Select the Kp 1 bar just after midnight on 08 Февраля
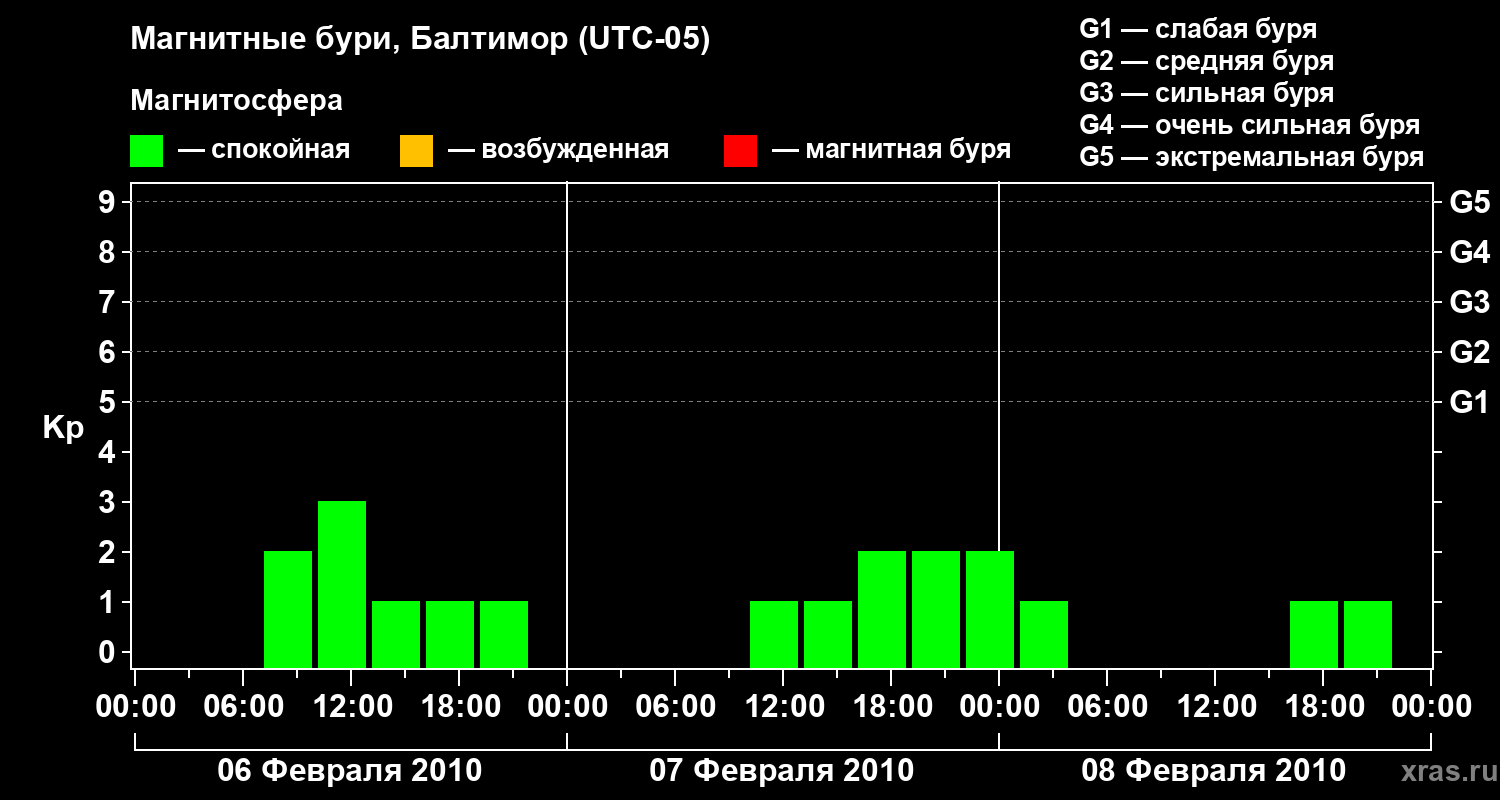 click(1044, 634)
